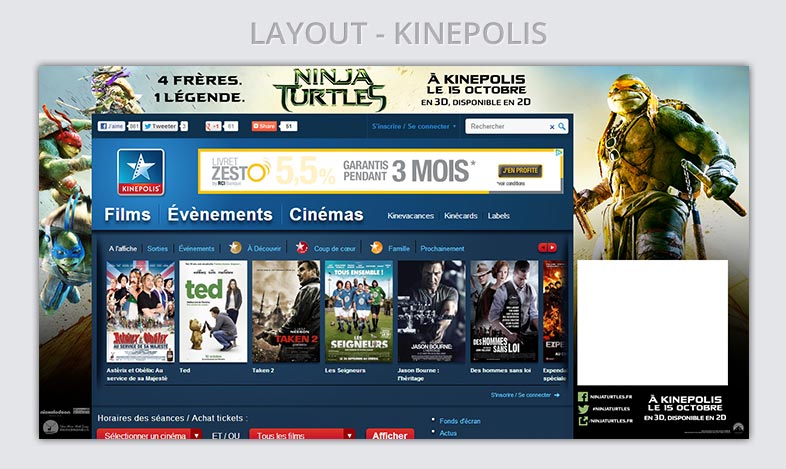
Task: Click the Fonds d'écran link
Action: 460,421
